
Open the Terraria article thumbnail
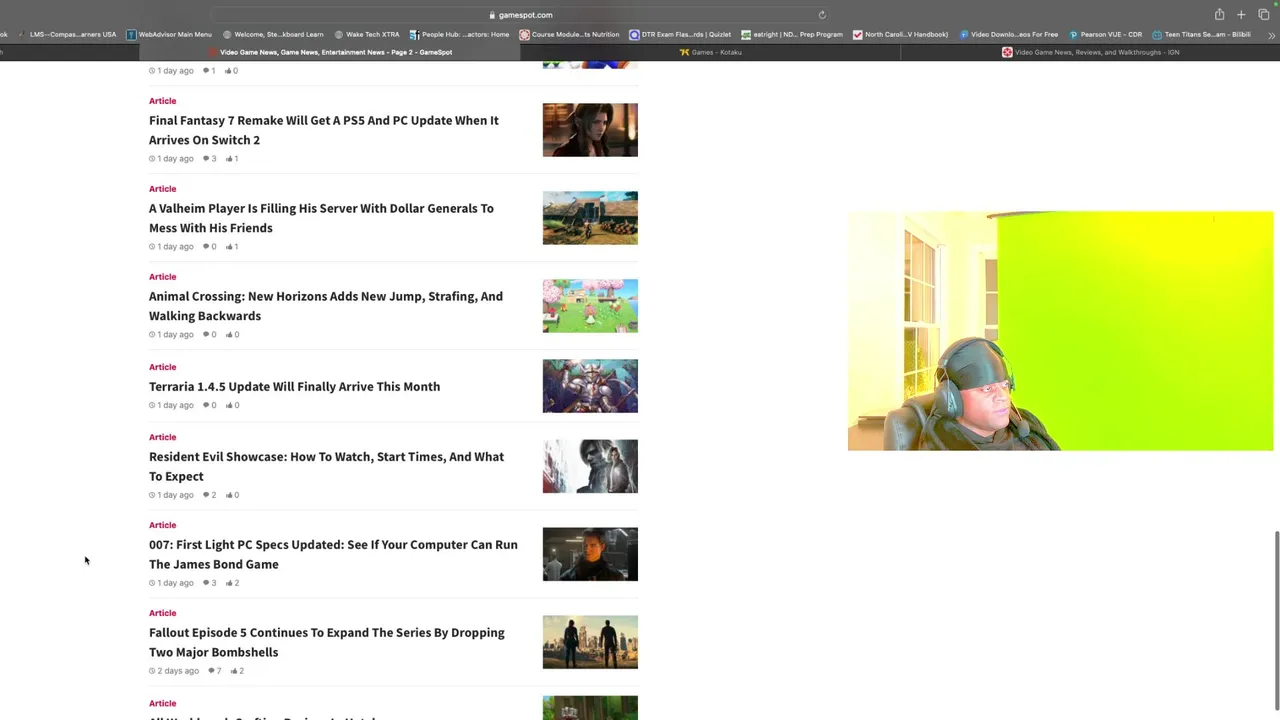(590, 386)
